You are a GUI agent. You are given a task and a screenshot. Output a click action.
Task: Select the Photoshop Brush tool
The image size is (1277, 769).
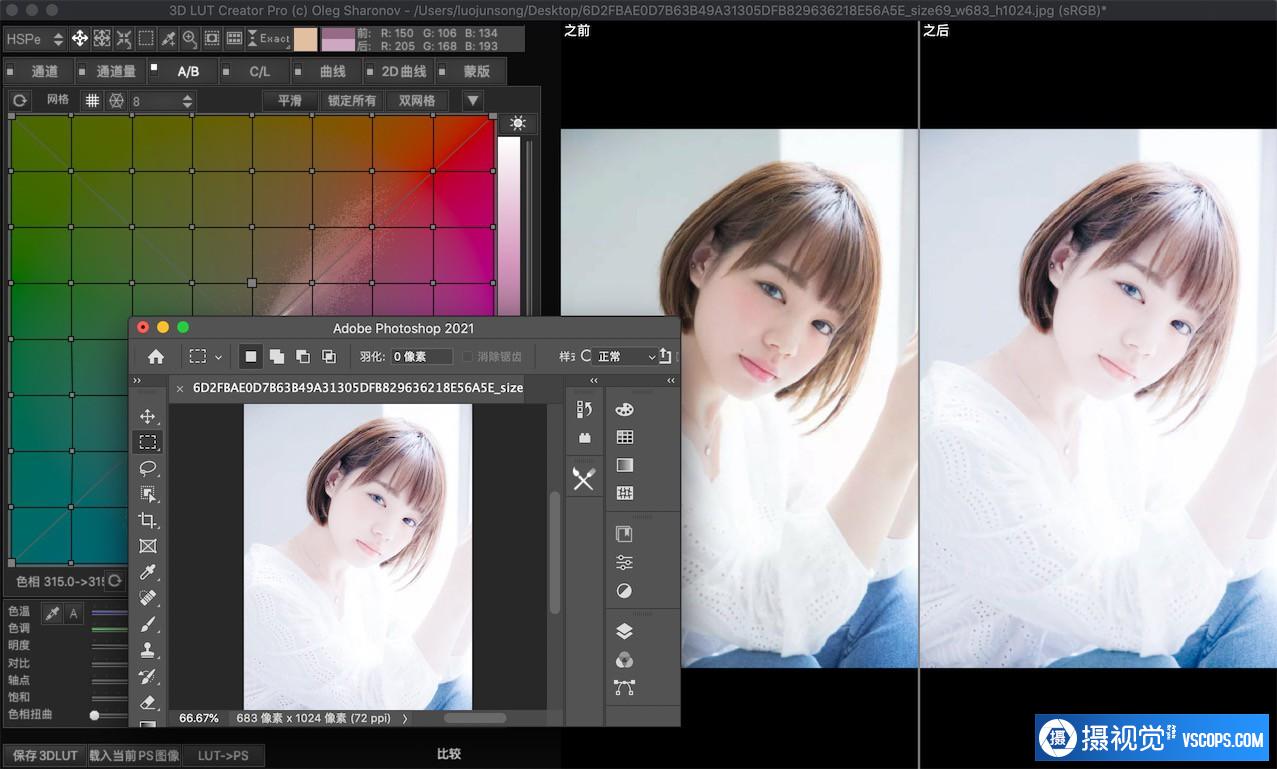tap(148, 624)
